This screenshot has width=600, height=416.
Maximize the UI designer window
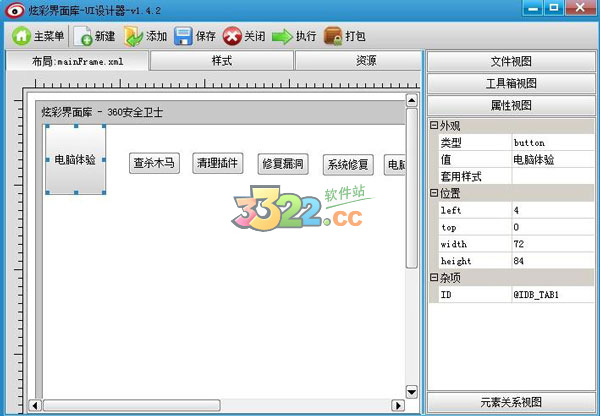click(554, 8)
